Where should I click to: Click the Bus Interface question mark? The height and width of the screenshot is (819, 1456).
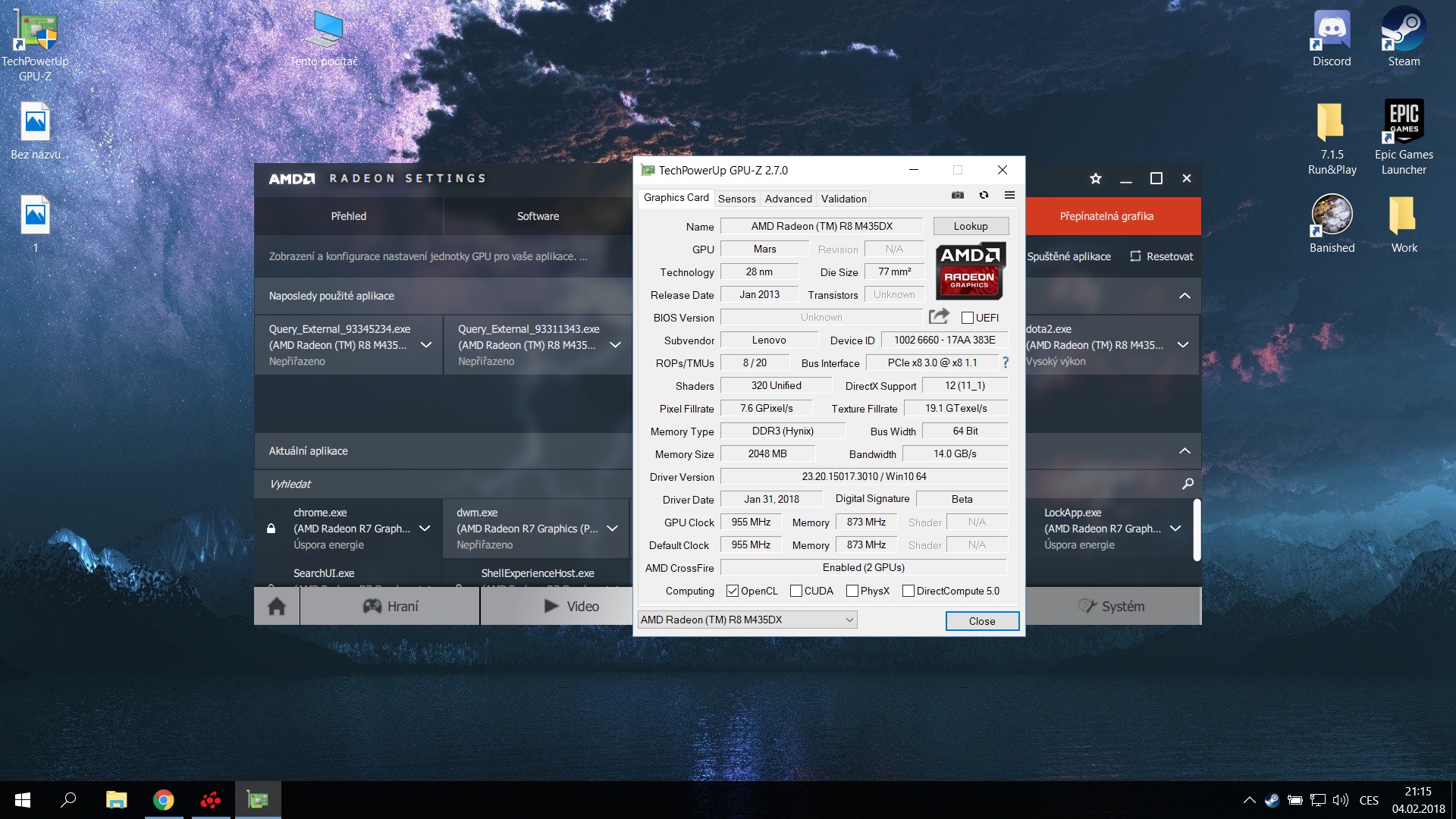(x=1006, y=362)
